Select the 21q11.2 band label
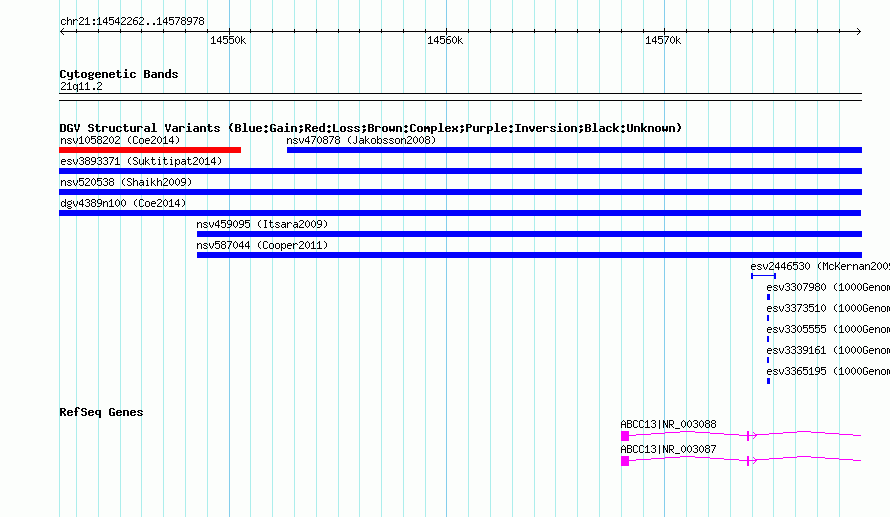Screen dimensions: 890x517 point(81,86)
